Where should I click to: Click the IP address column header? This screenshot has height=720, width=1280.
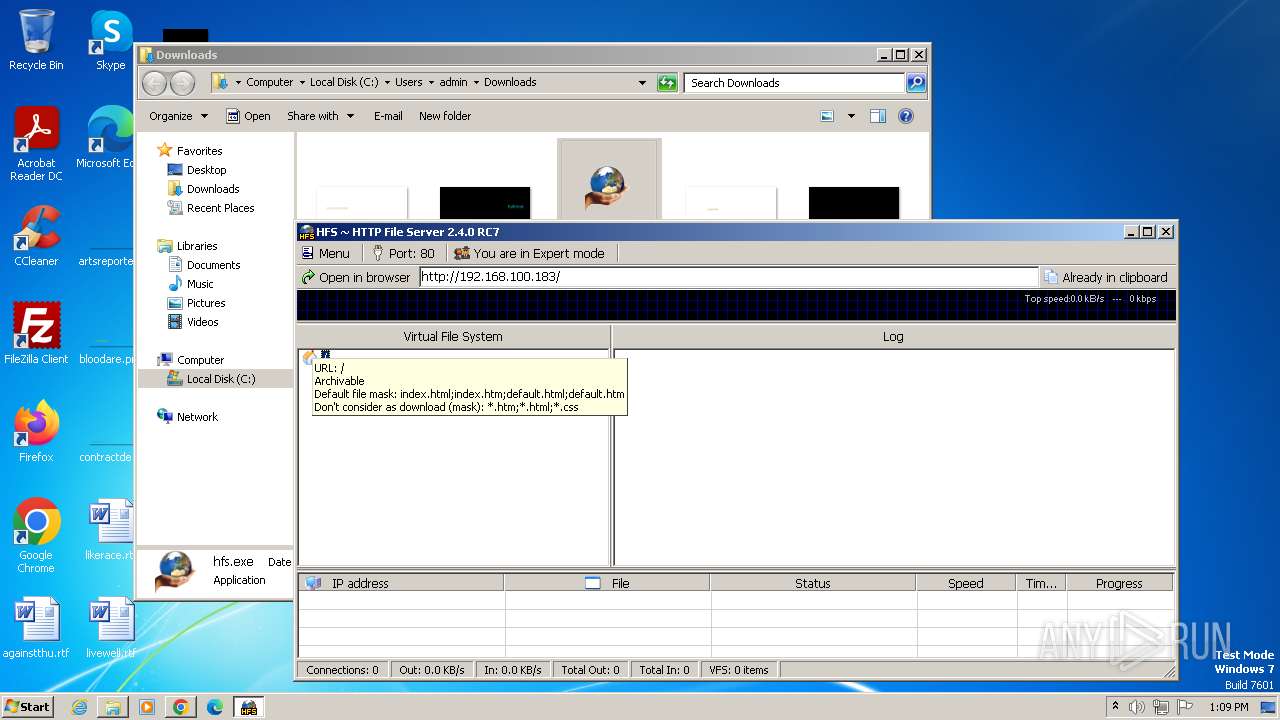tap(401, 583)
